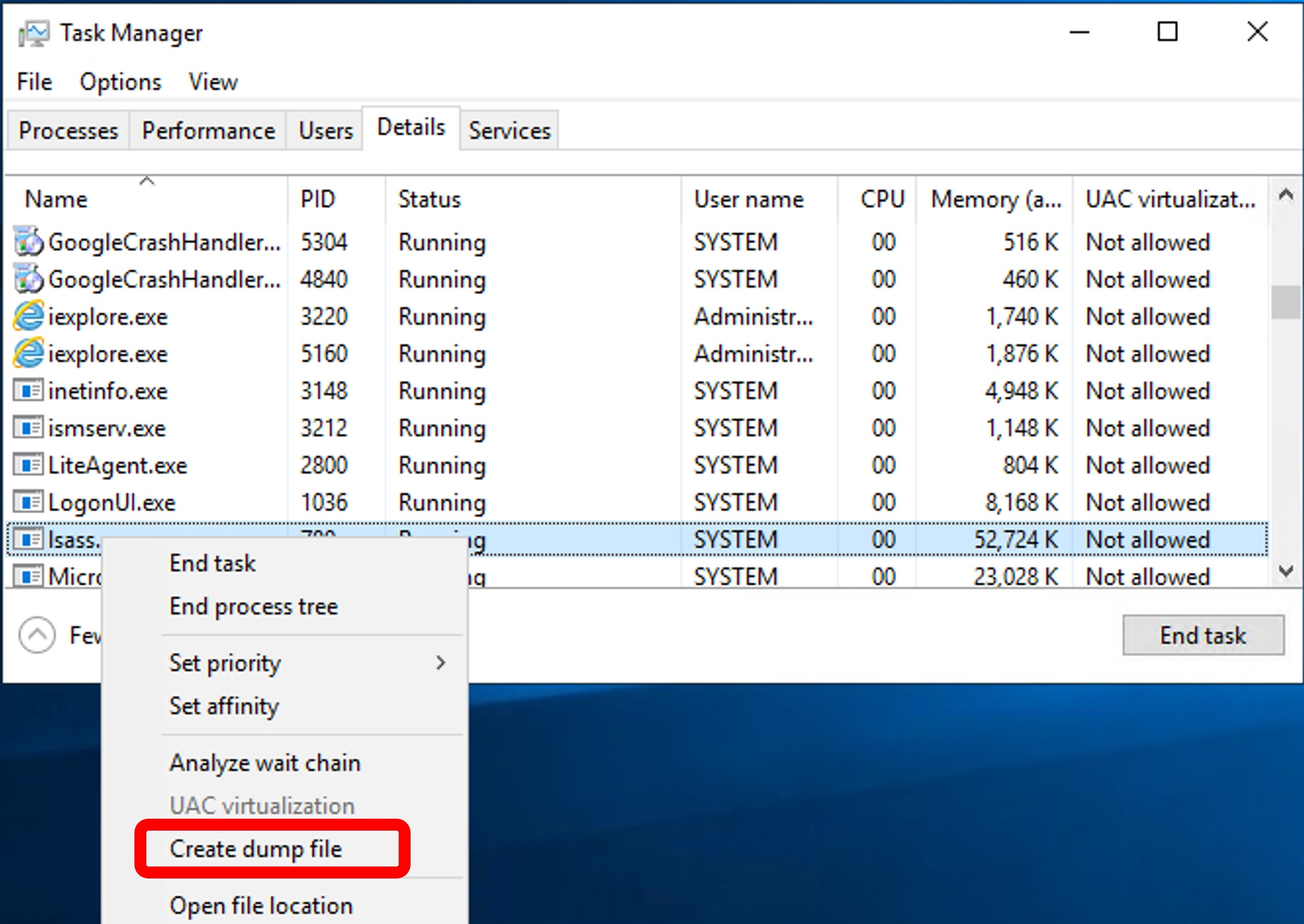1304x924 pixels.
Task: Click the LiteAgent.exe process icon
Action: 28,465
